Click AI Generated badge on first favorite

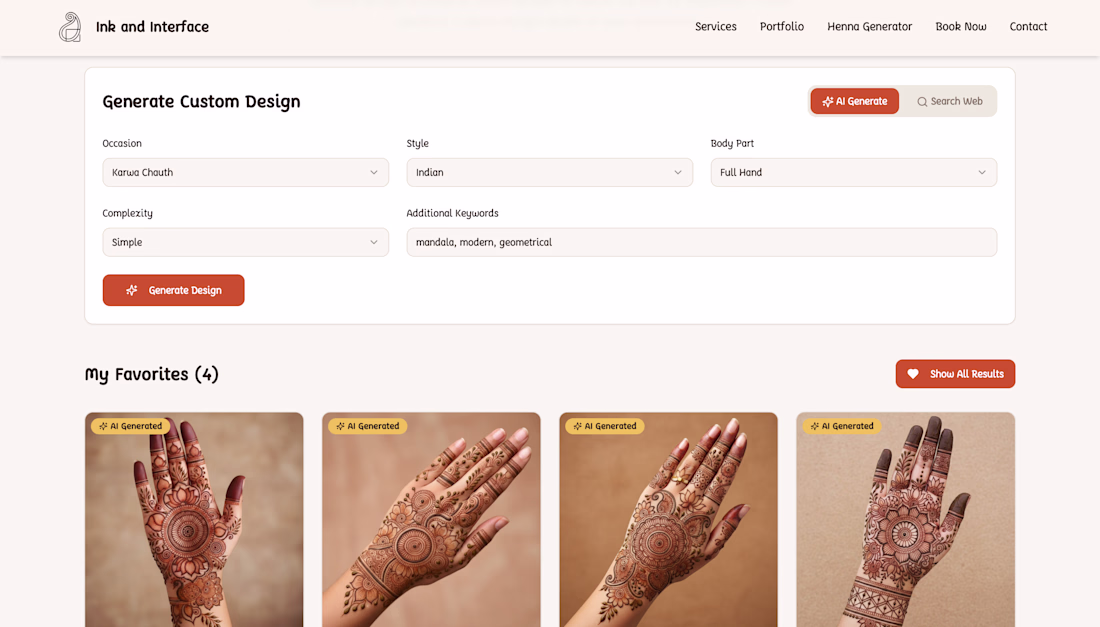tap(130, 426)
